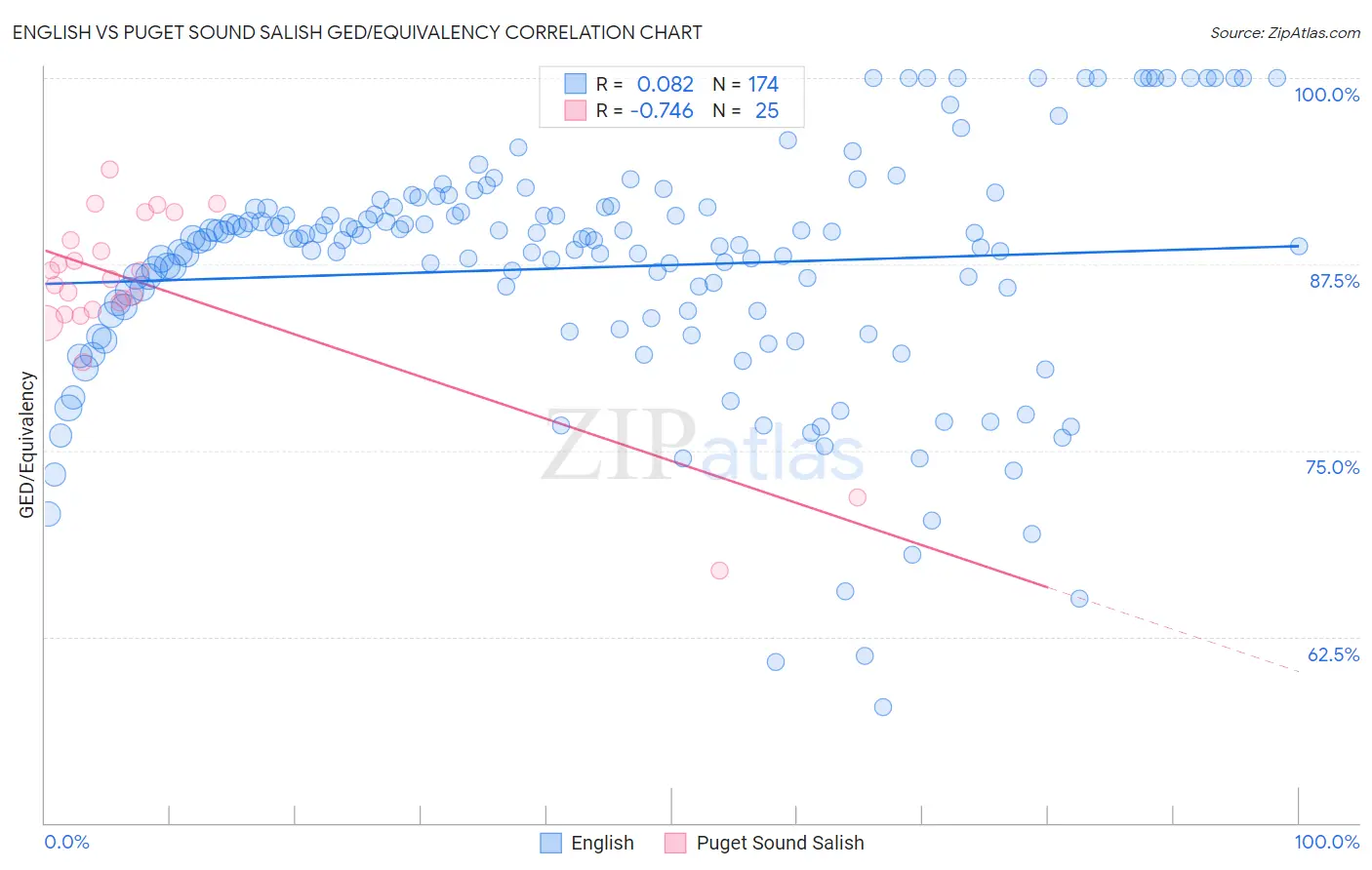This screenshot has height=870, width=1372.
Task: Click the English data point at far right of blue trend line
Action: (1298, 246)
